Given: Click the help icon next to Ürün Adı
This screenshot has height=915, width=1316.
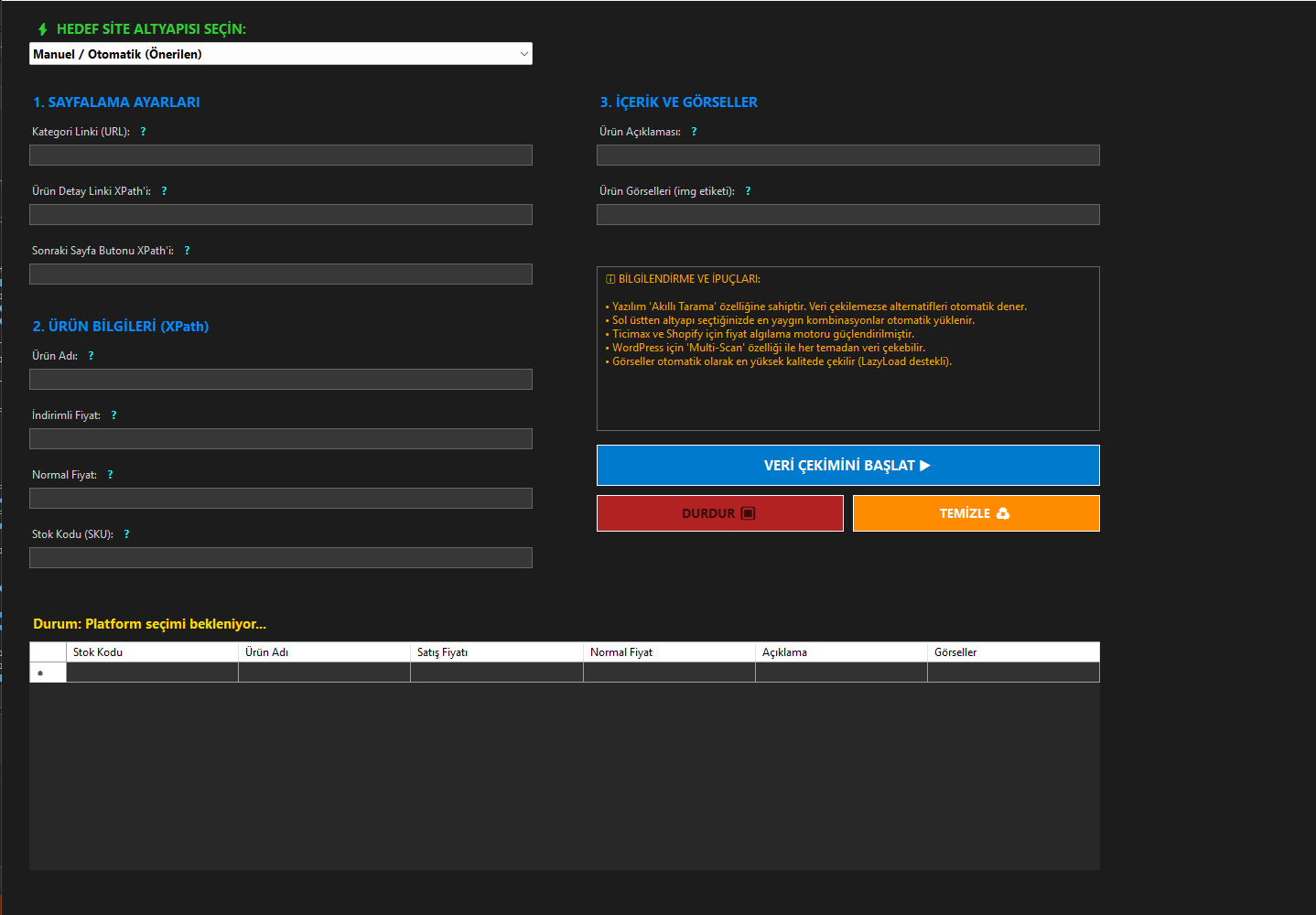Looking at the screenshot, I should 91,356.
